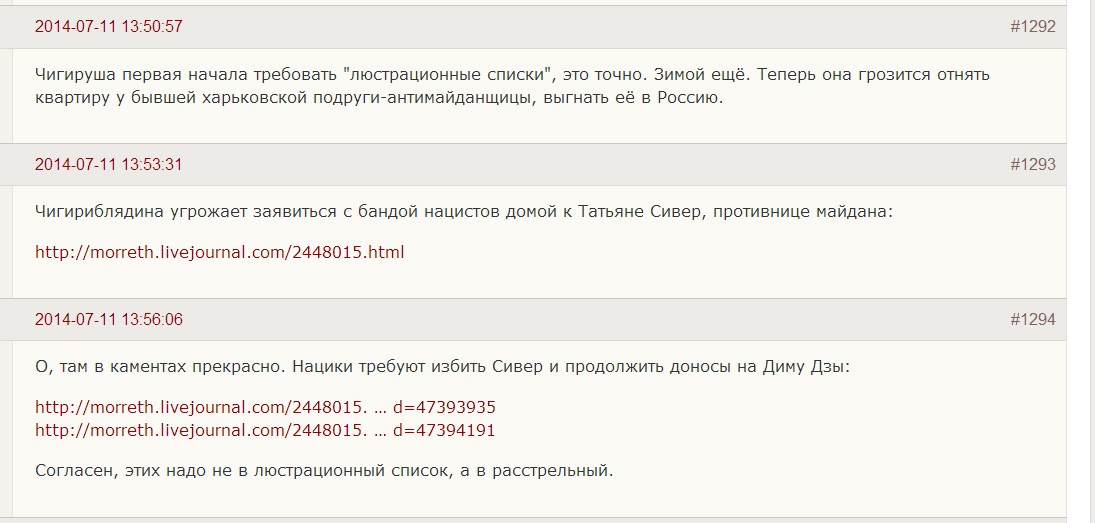This screenshot has height=523, width=1095.
Task: Click the body text of post #1292
Action: tap(400, 87)
